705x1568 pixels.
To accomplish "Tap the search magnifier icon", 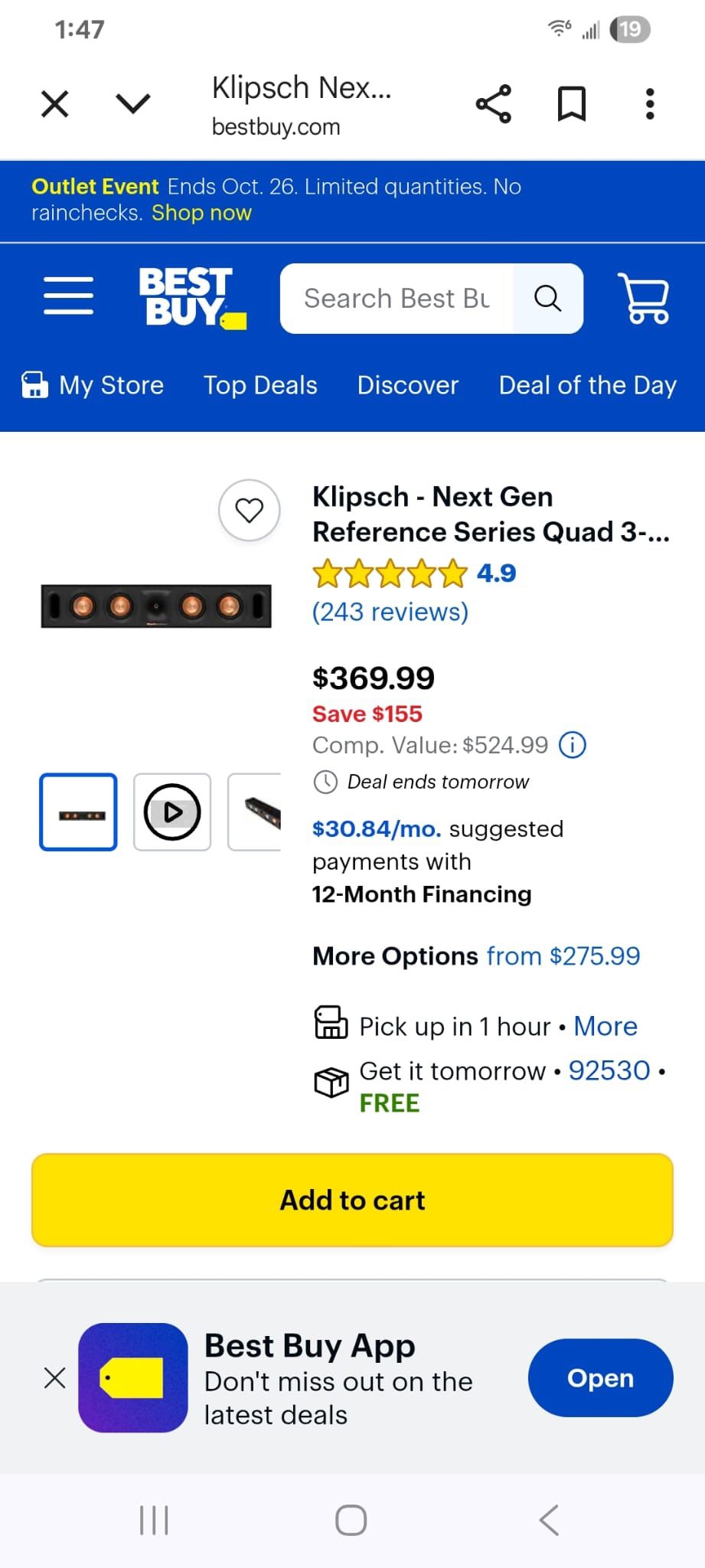I will coord(547,298).
